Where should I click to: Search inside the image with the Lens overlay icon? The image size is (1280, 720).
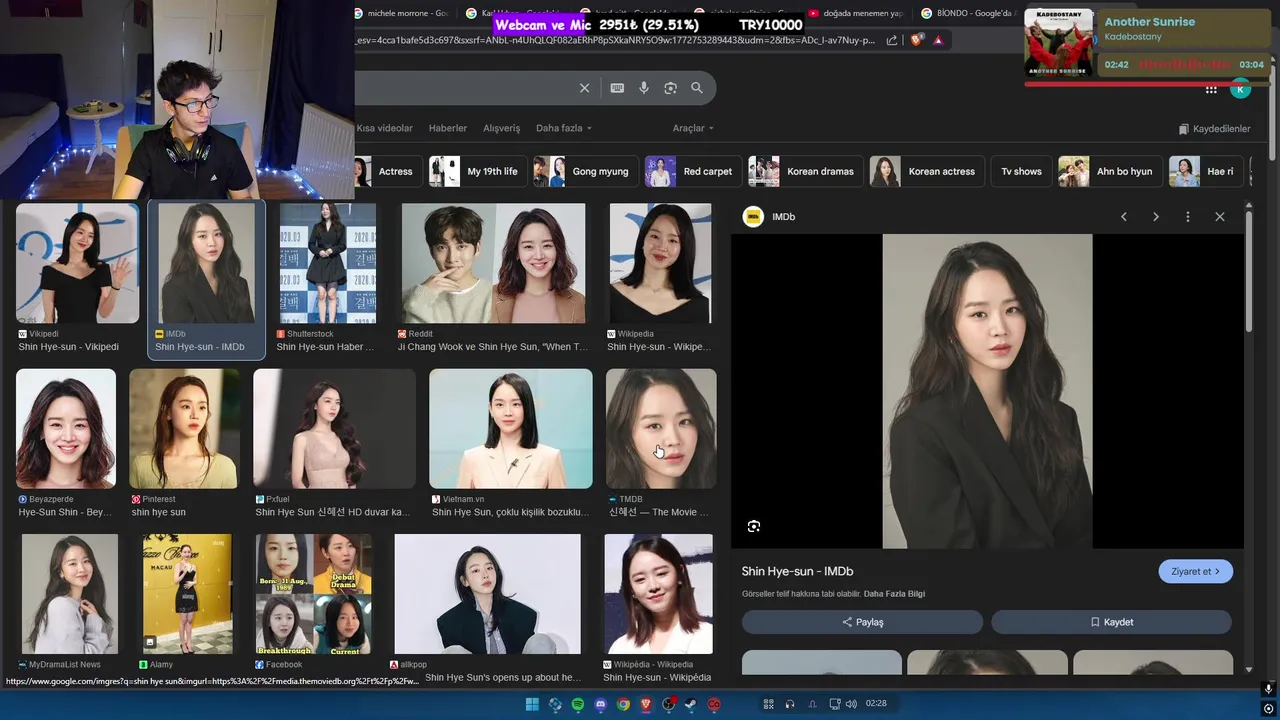coord(754,526)
